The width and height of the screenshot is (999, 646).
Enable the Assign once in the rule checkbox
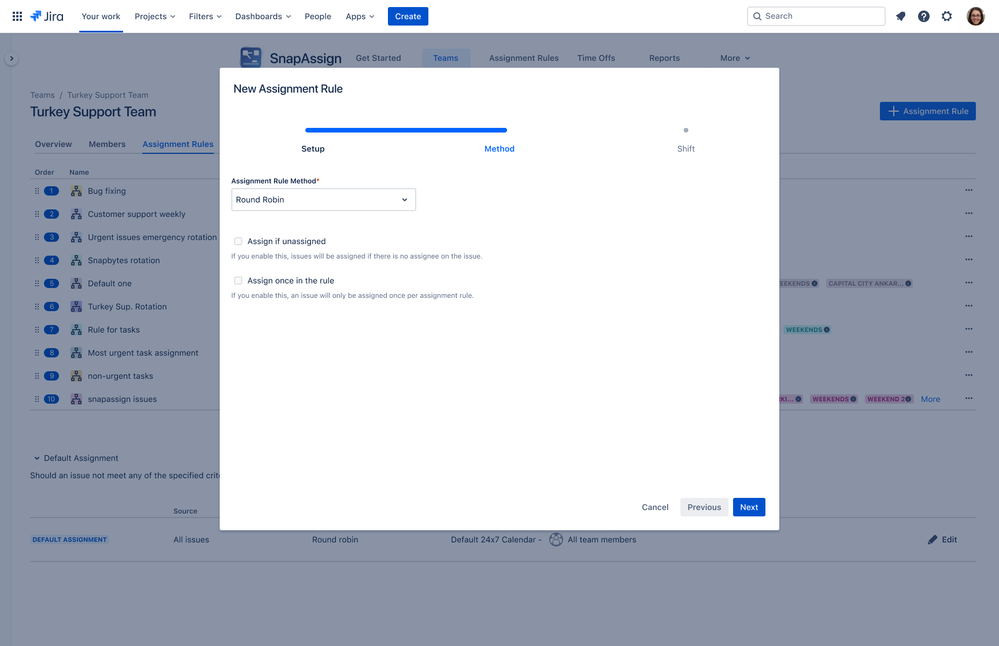[238, 281]
